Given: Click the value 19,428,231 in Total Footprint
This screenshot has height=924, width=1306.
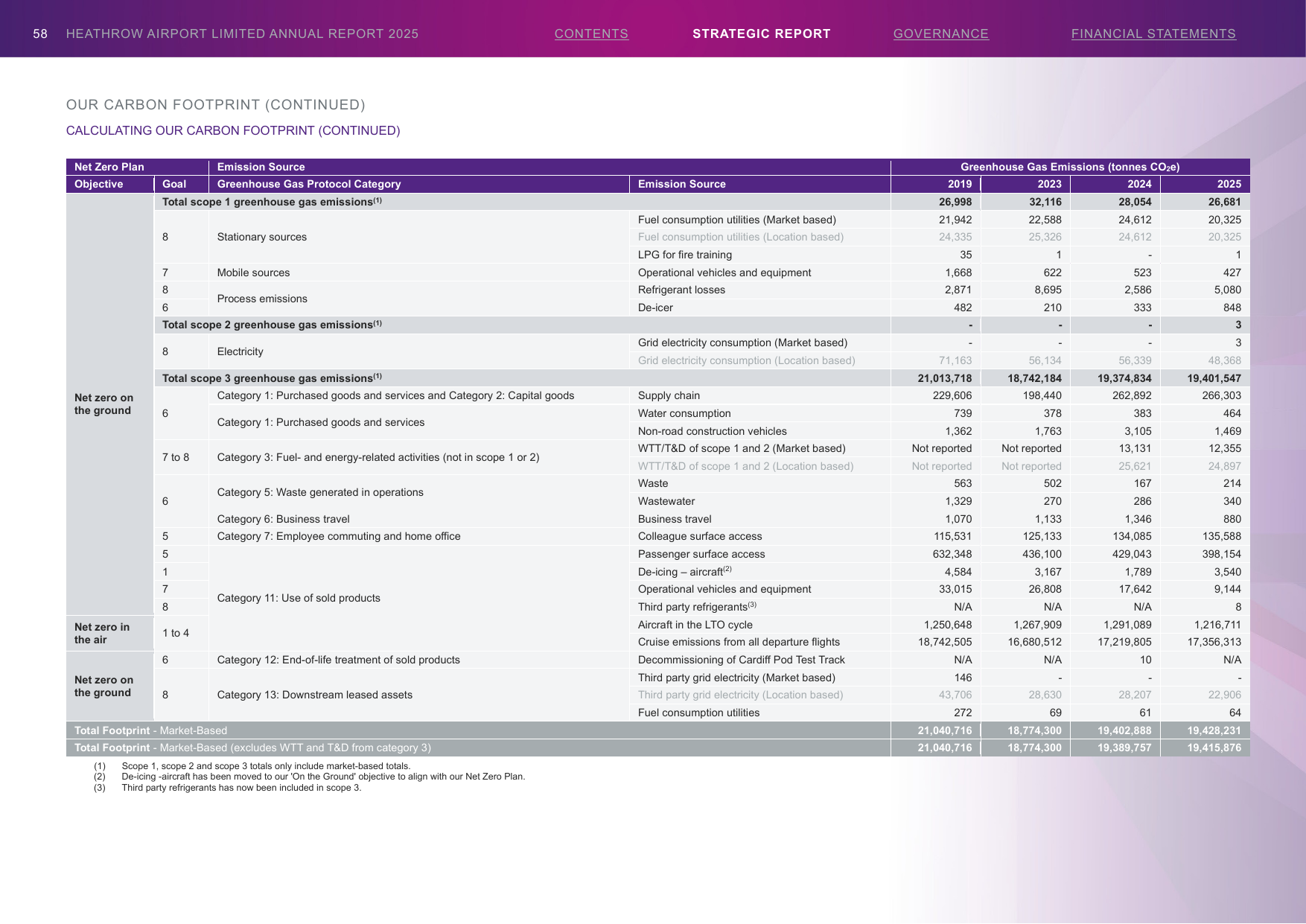Looking at the screenshot, I should click(x=1214, y=730).
